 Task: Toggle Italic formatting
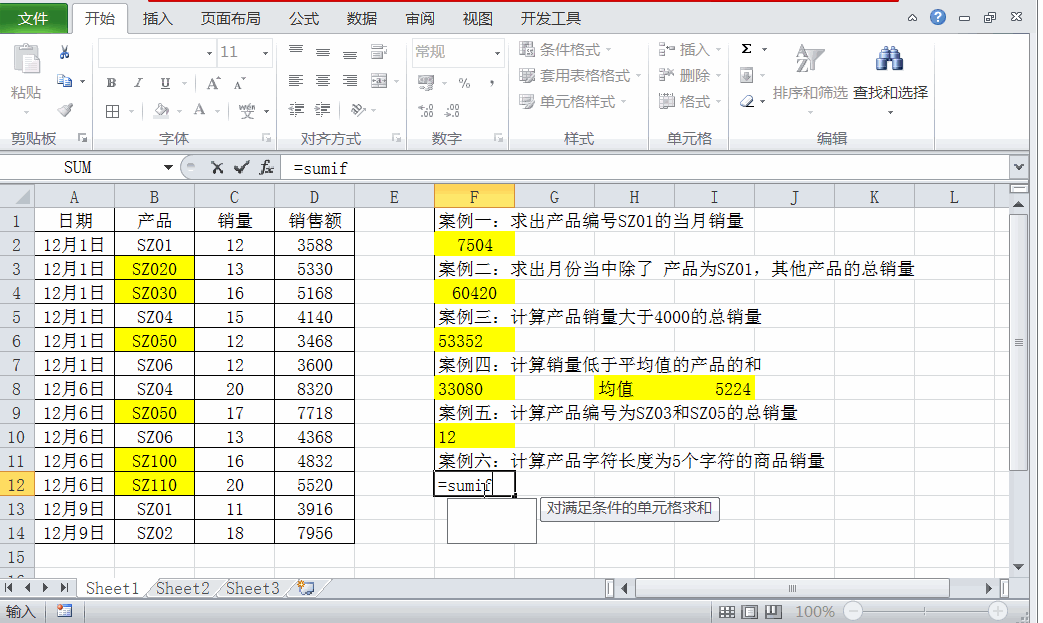pos(138,83)
